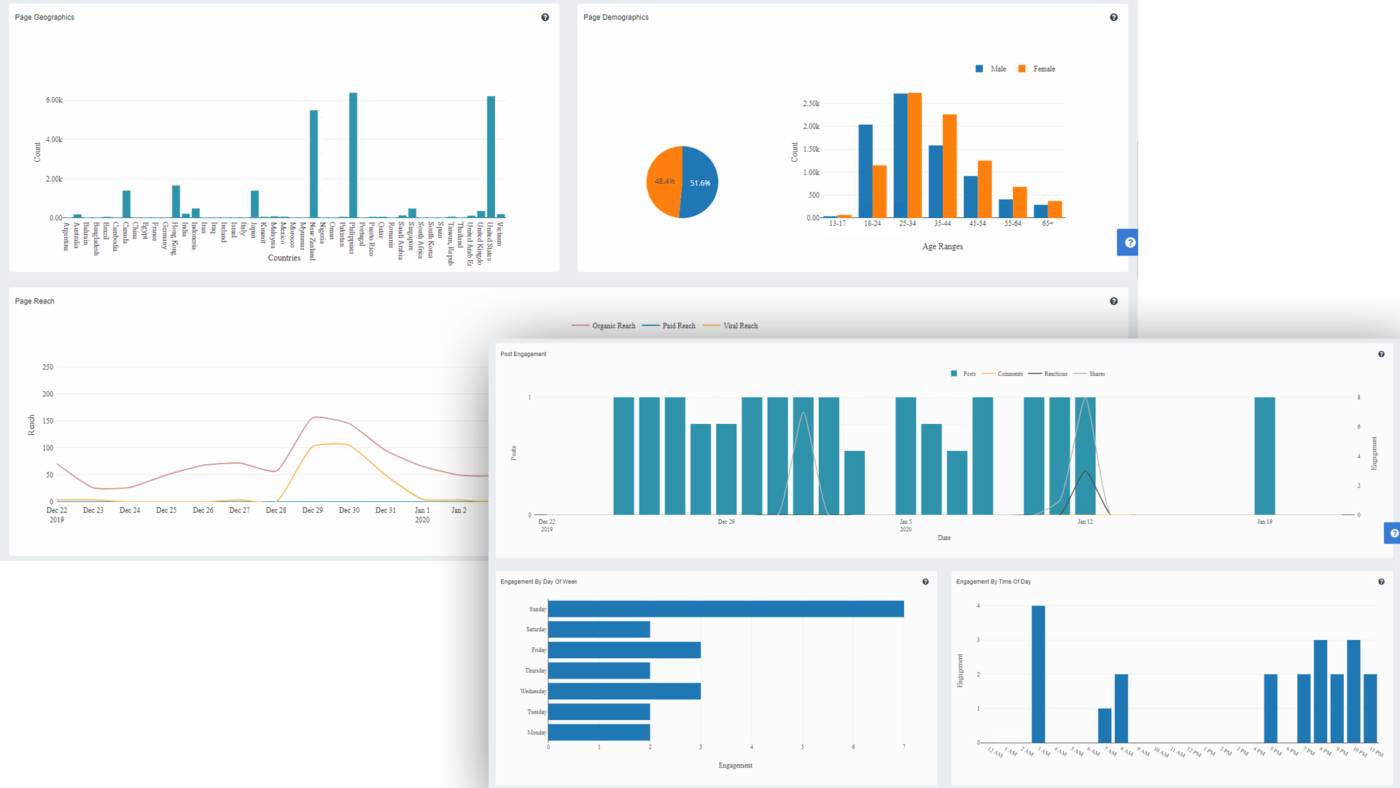Select the 51.6% blue pie slice
Screen dimensions: 1400x788
point(700,182)
